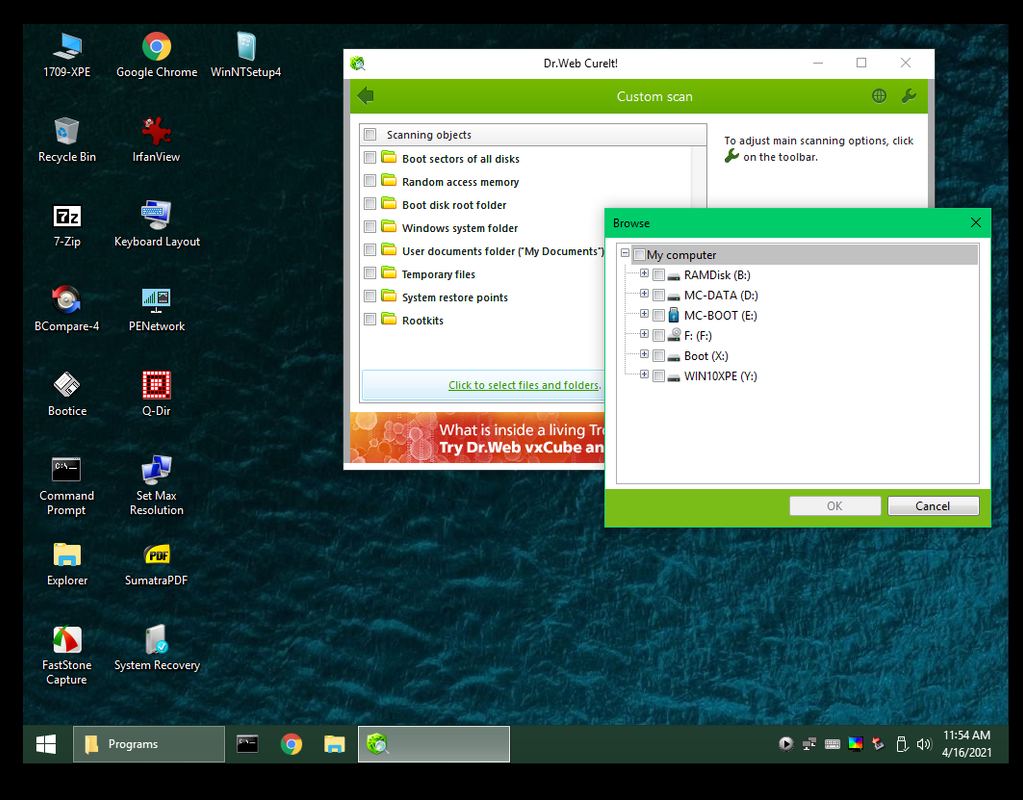1023x800 pixels.
Task: Click the 'Temporary files' list label
Action: tap(438, 274)
